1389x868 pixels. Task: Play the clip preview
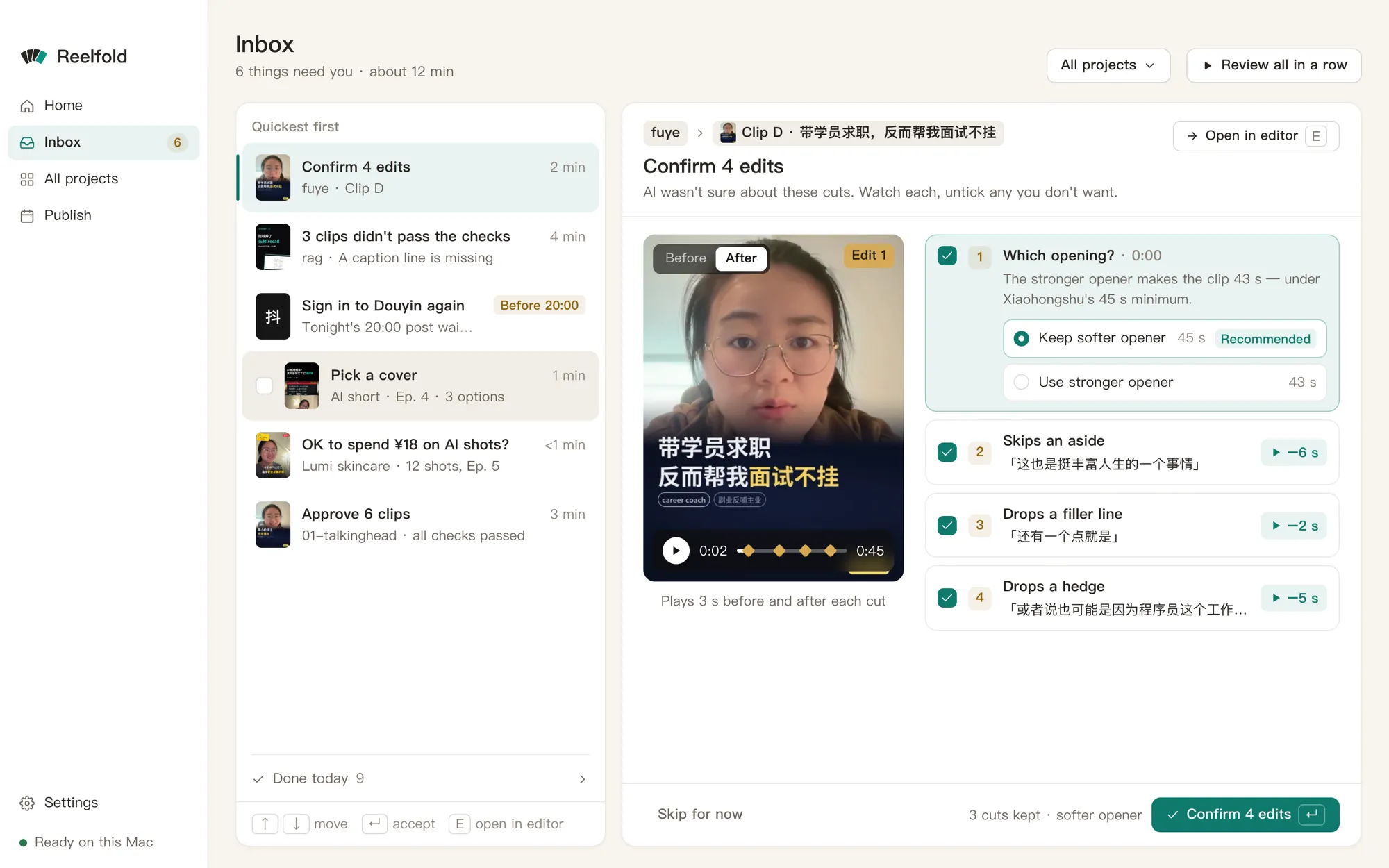(676, 551)
